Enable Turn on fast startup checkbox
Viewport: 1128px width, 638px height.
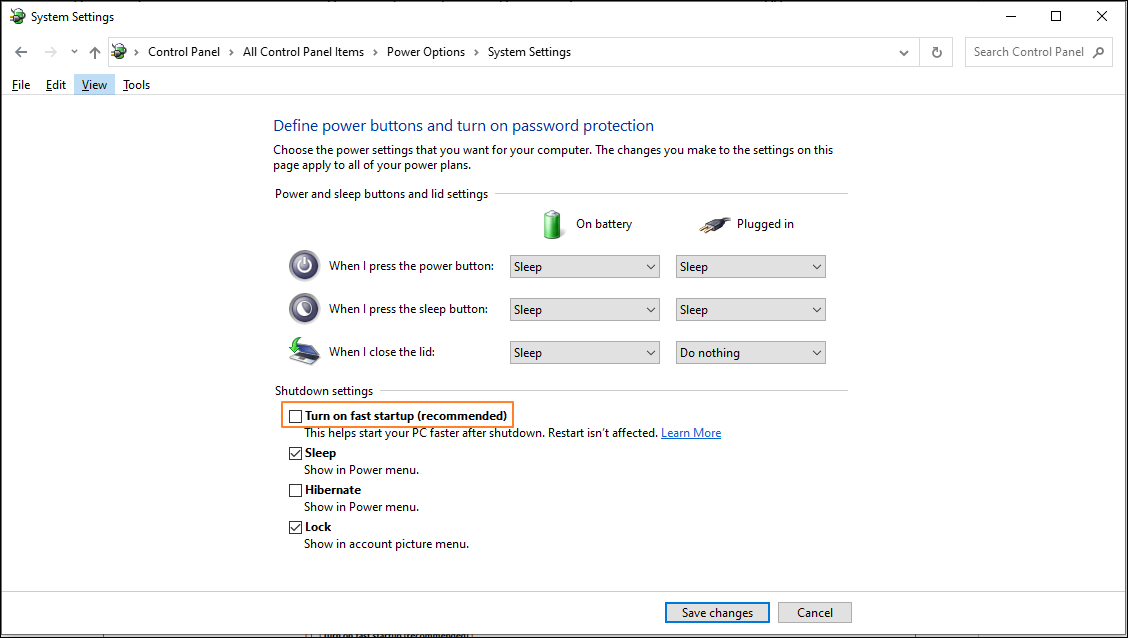(x=295, y=416)
